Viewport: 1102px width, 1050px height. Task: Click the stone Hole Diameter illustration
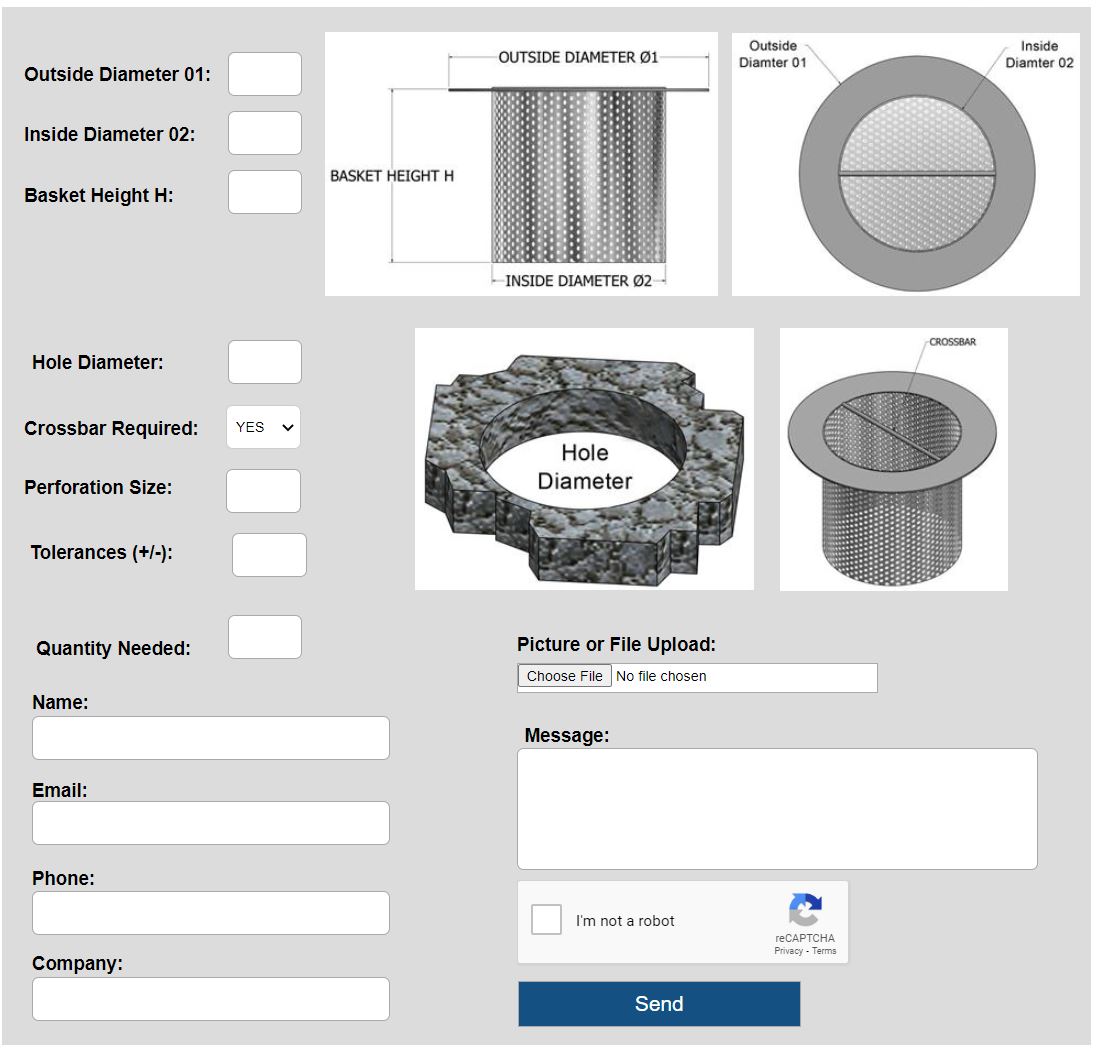click(x=584, y=459)
